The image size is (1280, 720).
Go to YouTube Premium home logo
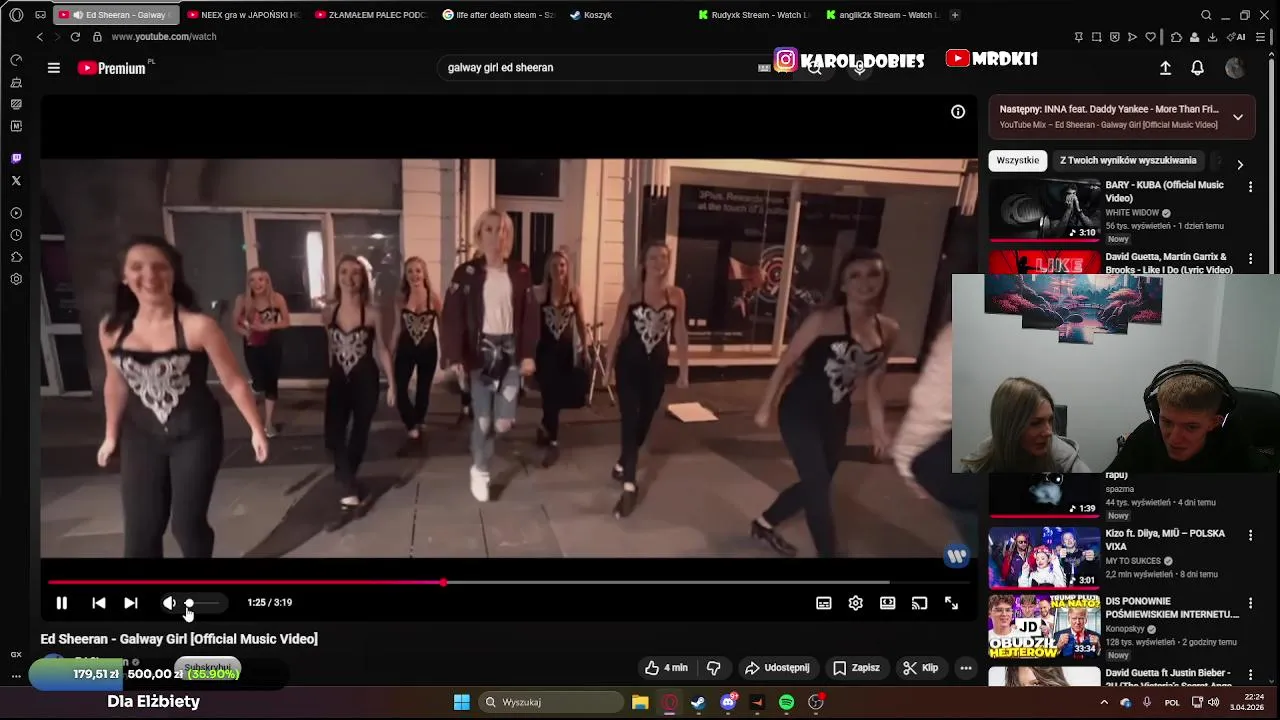click(x=112, y=68)
